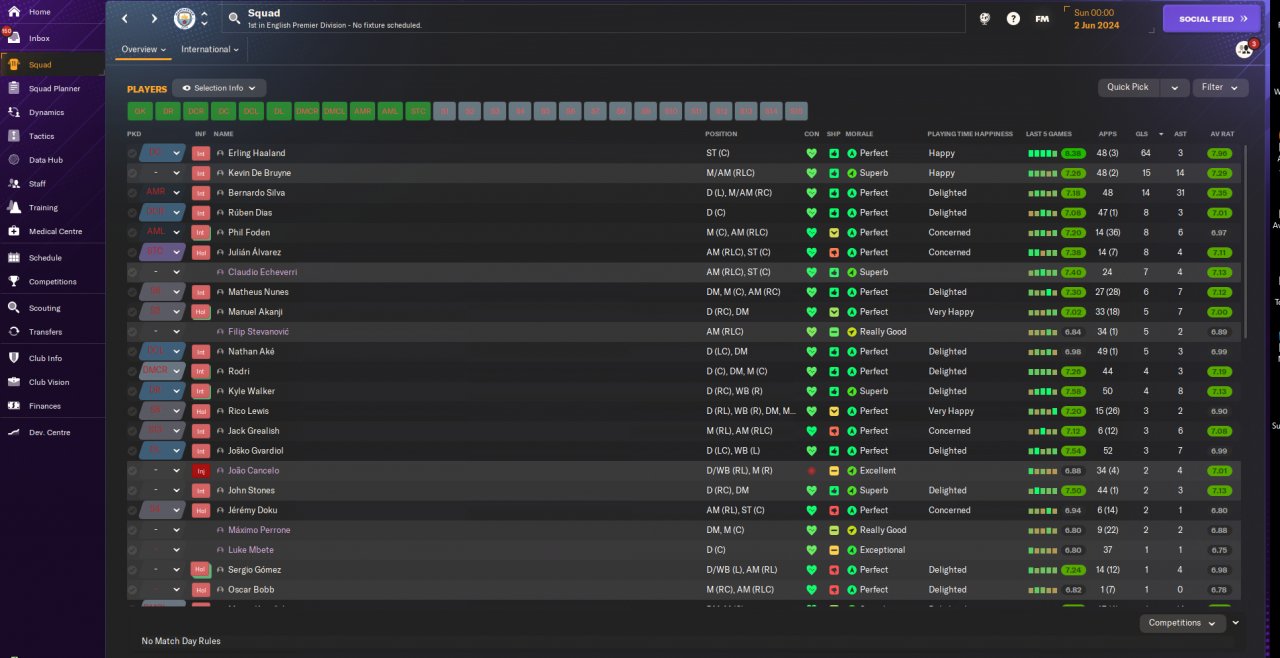The image size is (1280, 658).
Task: Select the DMCR position slot
Action: 307,111
